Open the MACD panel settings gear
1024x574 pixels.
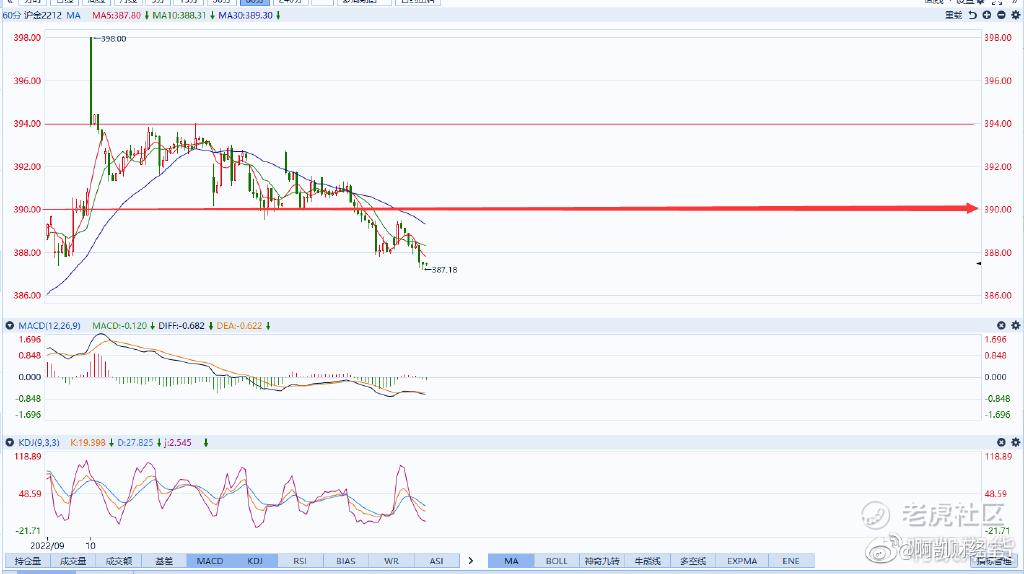pos(1016,325)
